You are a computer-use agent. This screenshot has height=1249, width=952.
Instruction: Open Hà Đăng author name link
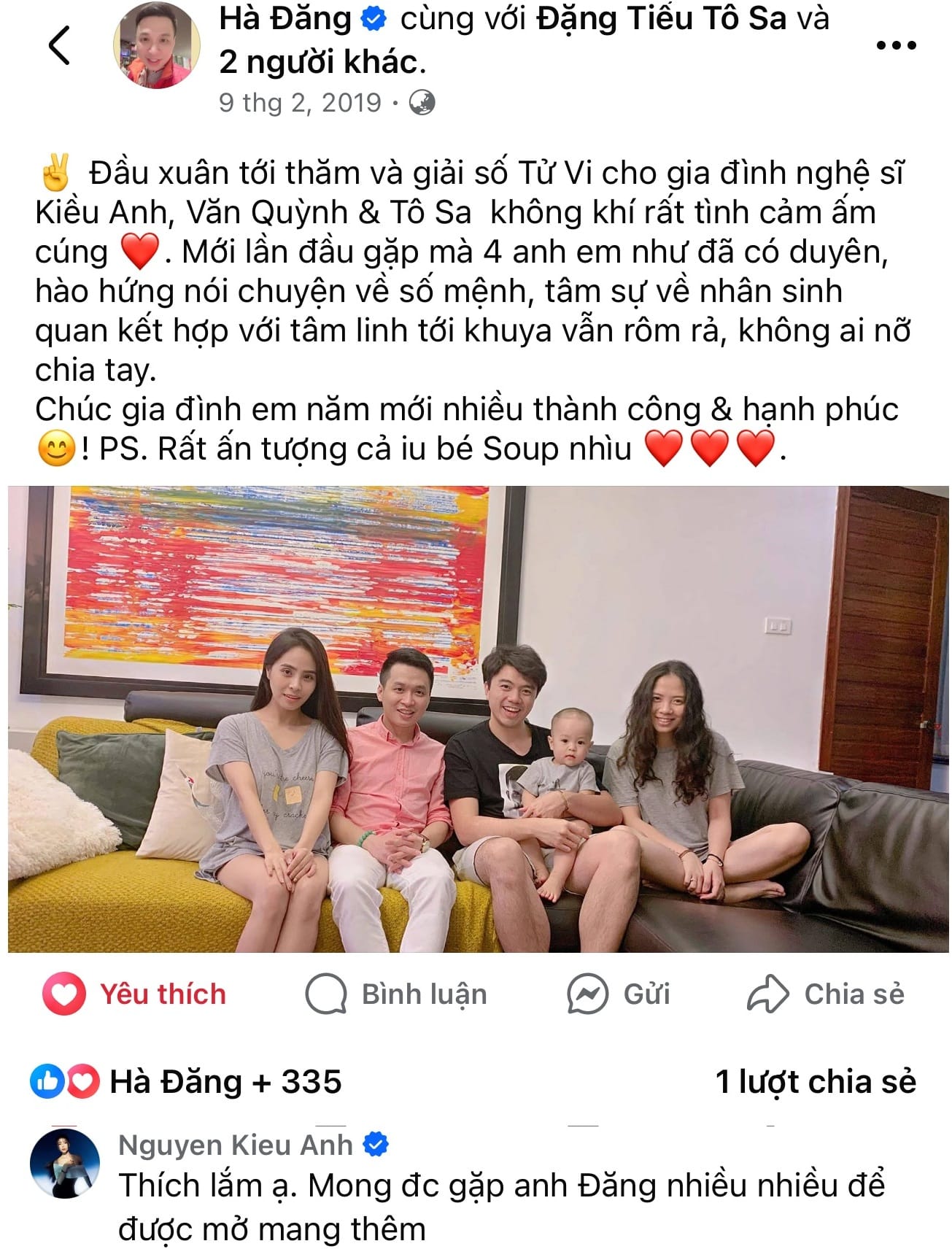pyautogui.click(x=285, y=20)
